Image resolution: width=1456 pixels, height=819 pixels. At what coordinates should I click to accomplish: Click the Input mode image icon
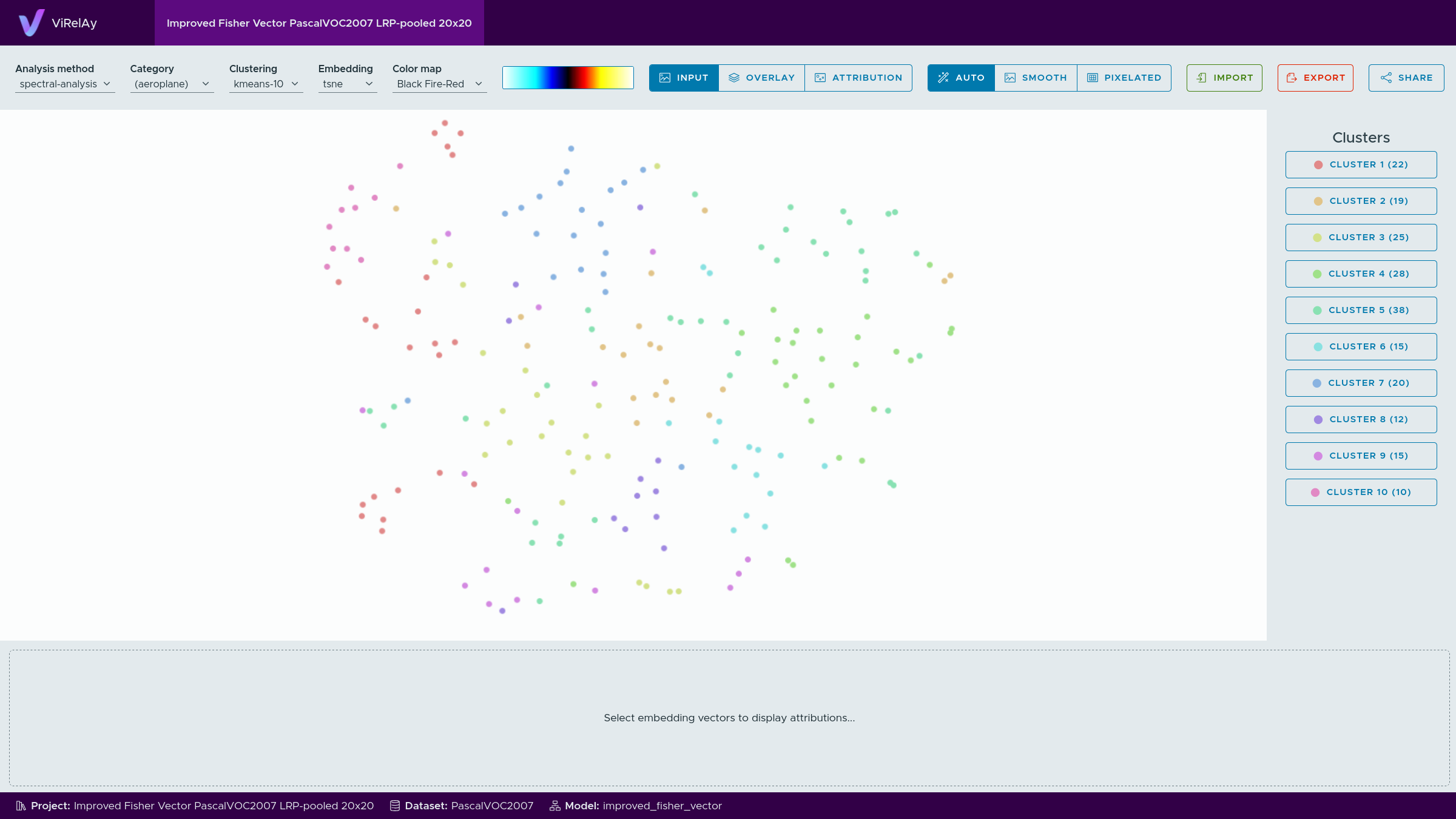pyautogui.click(x=665, y=78)
